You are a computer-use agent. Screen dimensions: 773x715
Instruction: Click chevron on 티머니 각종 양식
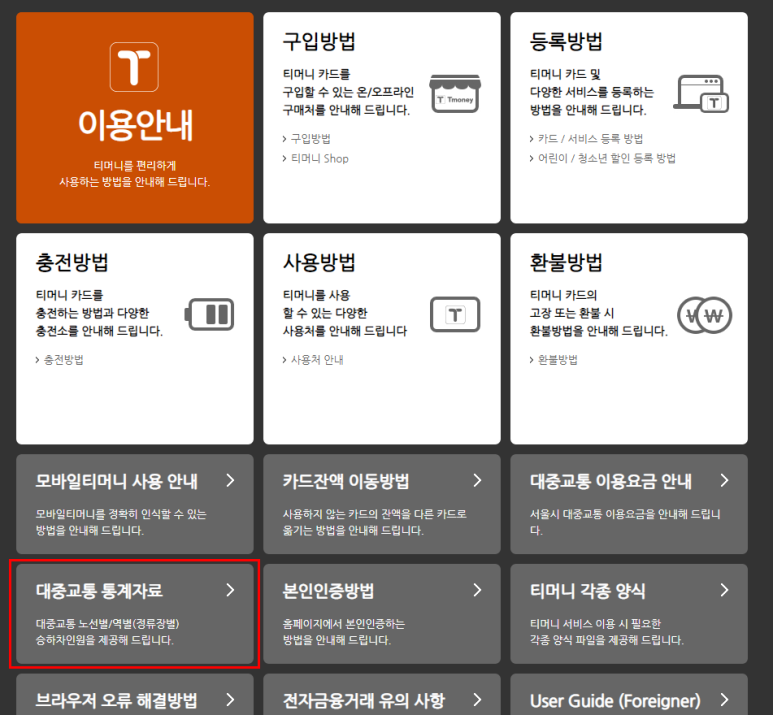724,590
